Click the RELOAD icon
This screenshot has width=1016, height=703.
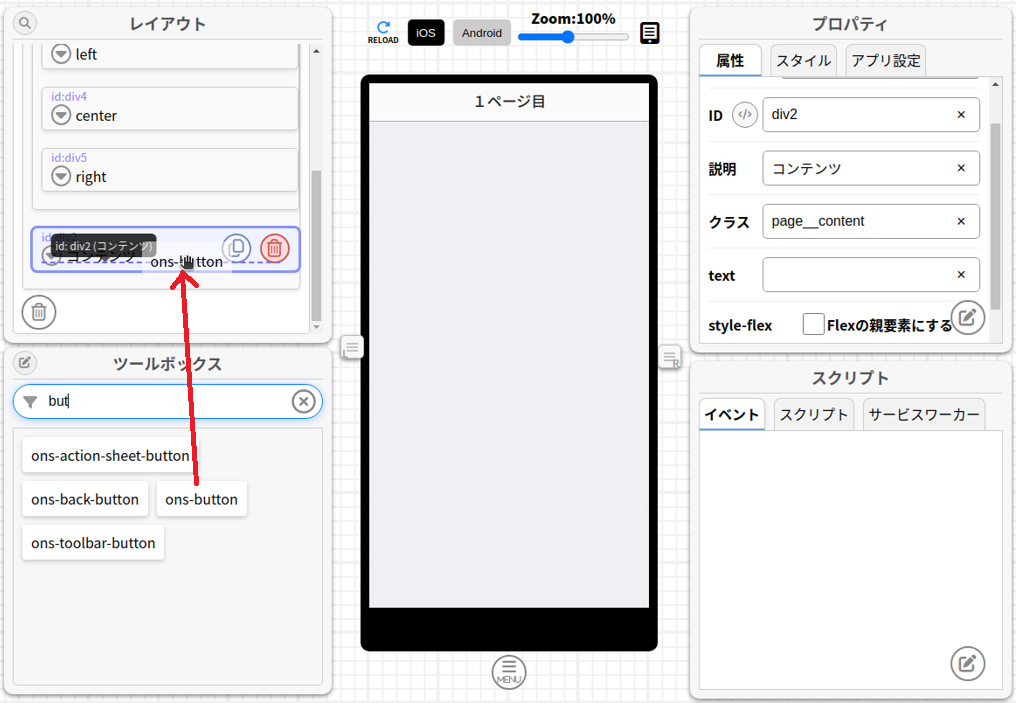point(383,32)
